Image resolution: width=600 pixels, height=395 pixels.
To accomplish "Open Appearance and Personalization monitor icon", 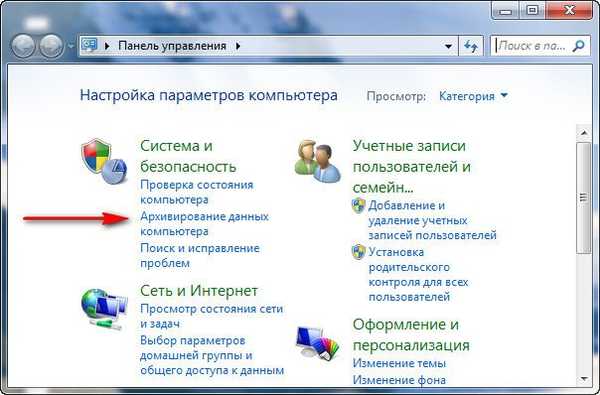I will click(317, 343).
